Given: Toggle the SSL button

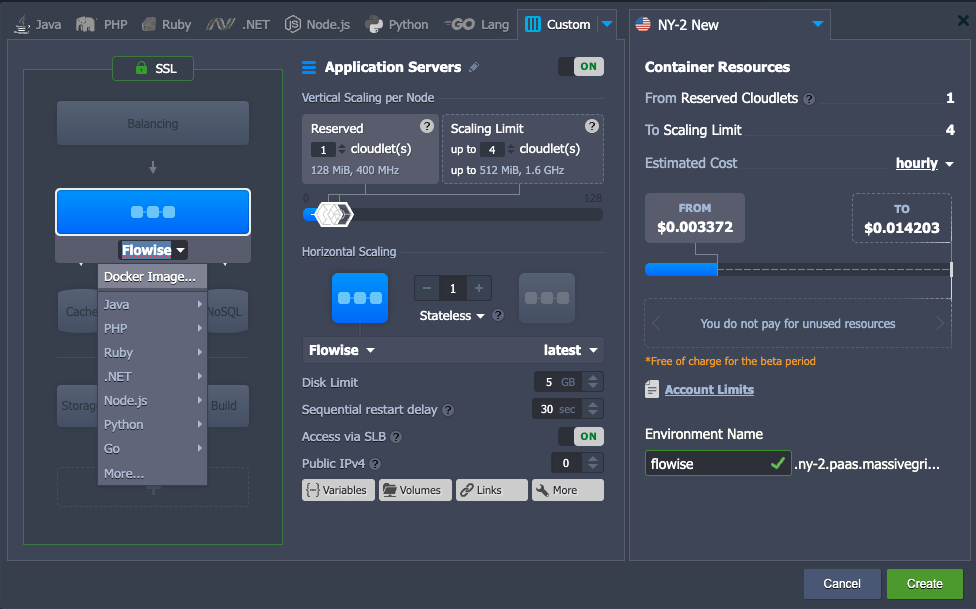Looking at the screenshot, I should coord(153,68).
